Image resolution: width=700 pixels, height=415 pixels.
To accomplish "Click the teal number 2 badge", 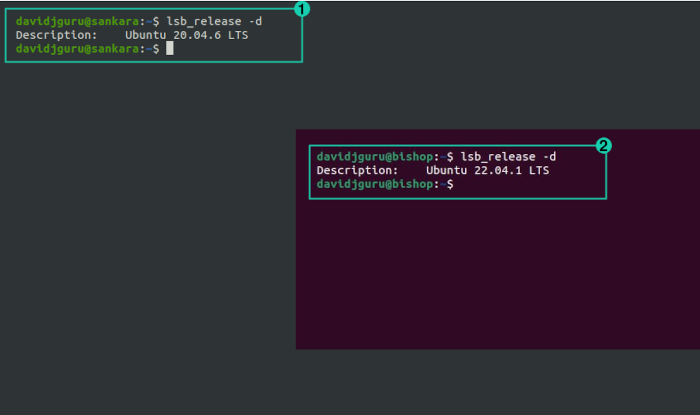I will (x=604, y=145).
